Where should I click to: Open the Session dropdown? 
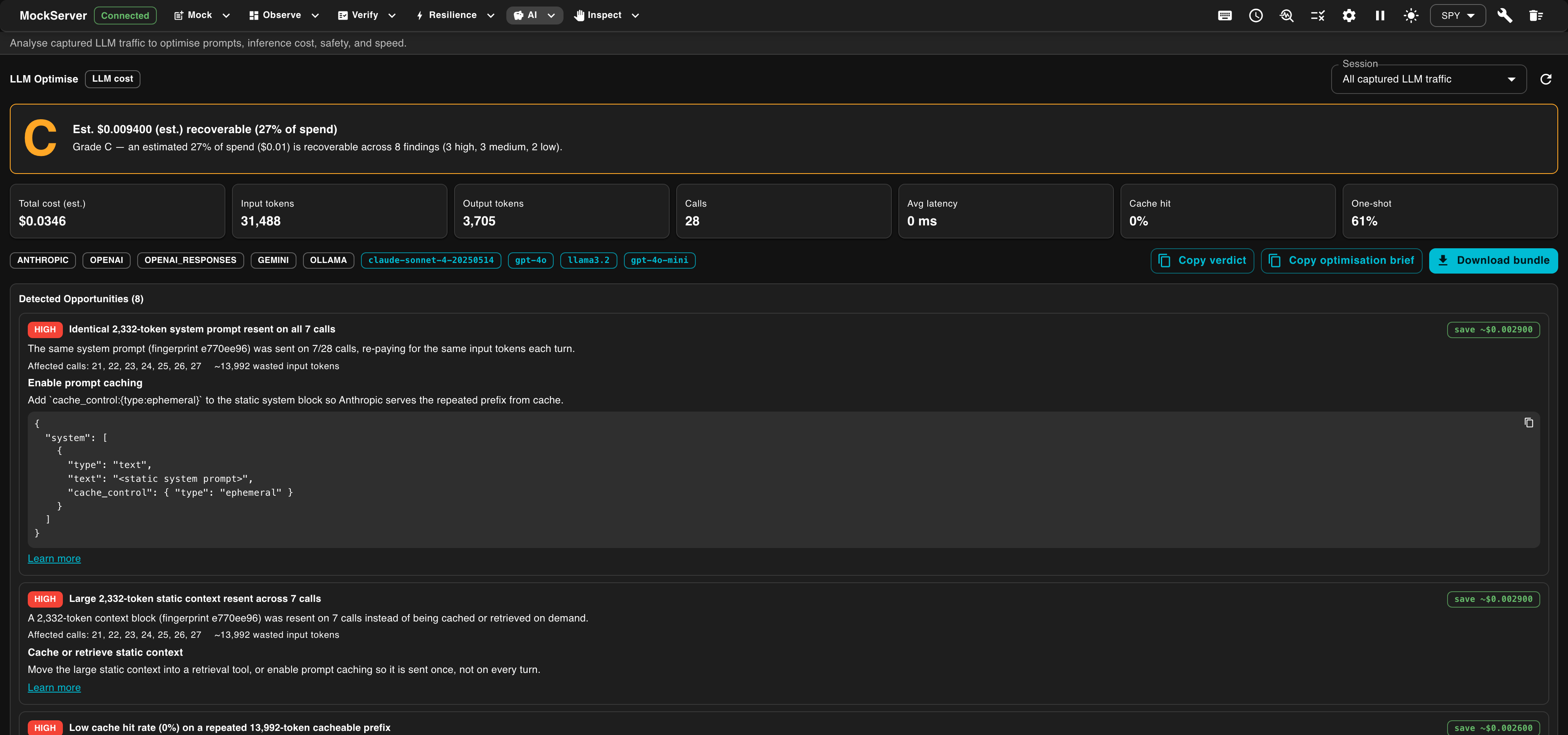pos(1428,79)
